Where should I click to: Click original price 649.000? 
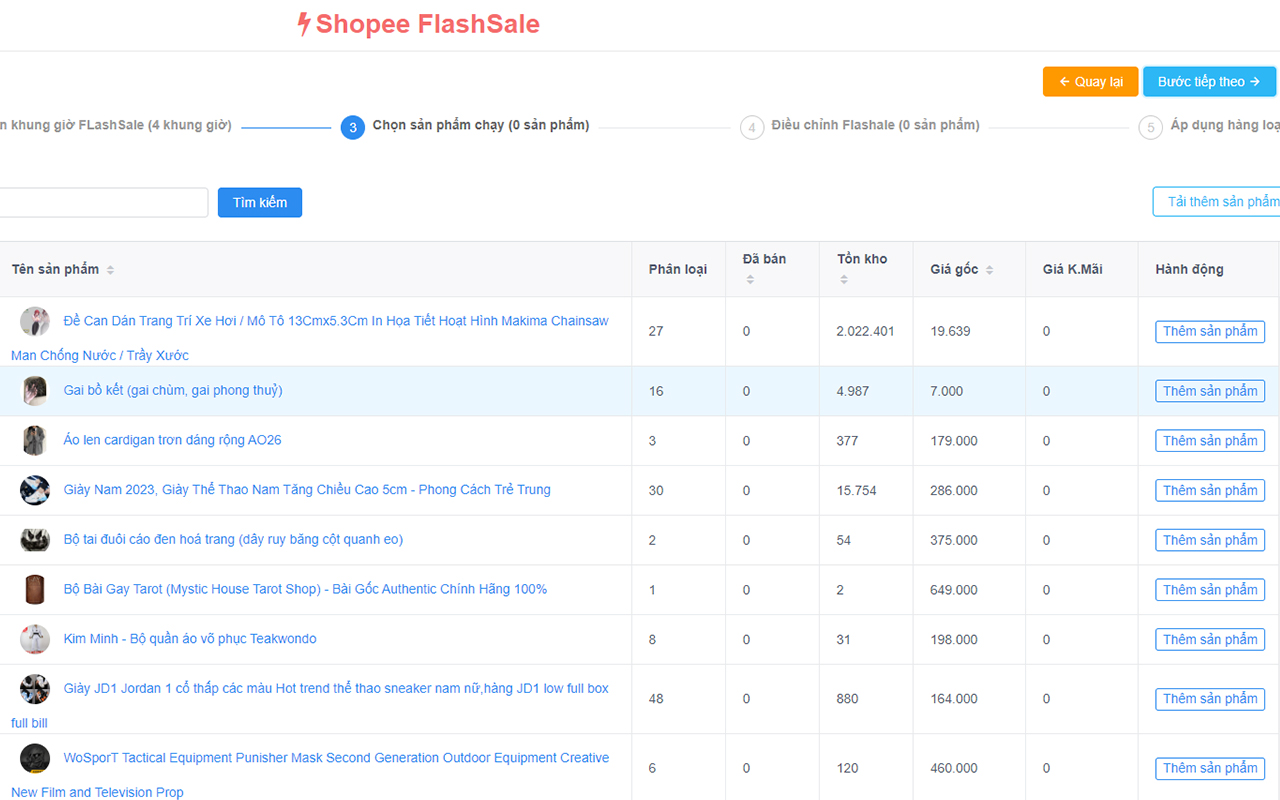pos(954,590)
